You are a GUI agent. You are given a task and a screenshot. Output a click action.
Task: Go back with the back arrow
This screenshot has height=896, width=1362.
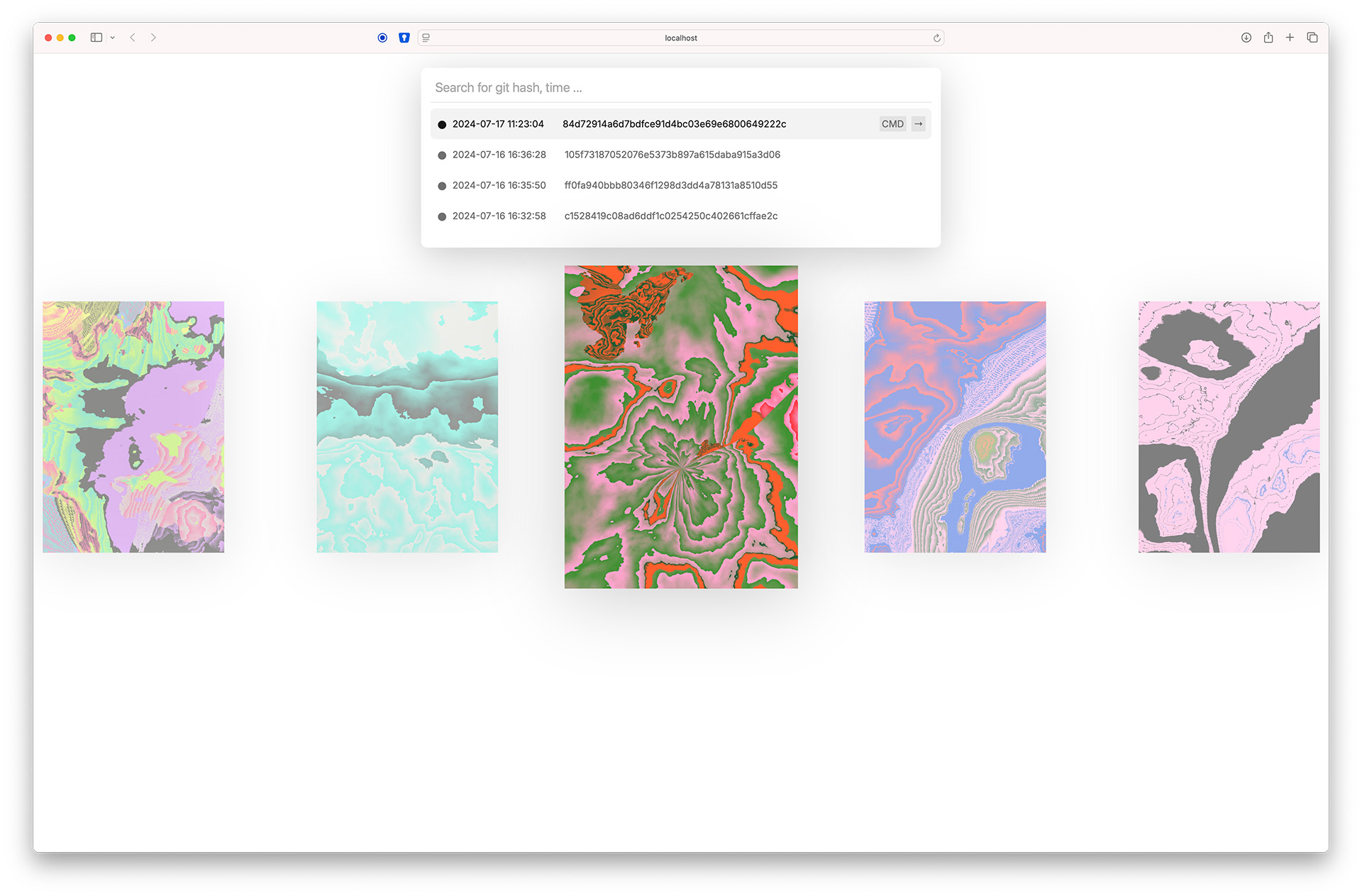tap(133, 38)
